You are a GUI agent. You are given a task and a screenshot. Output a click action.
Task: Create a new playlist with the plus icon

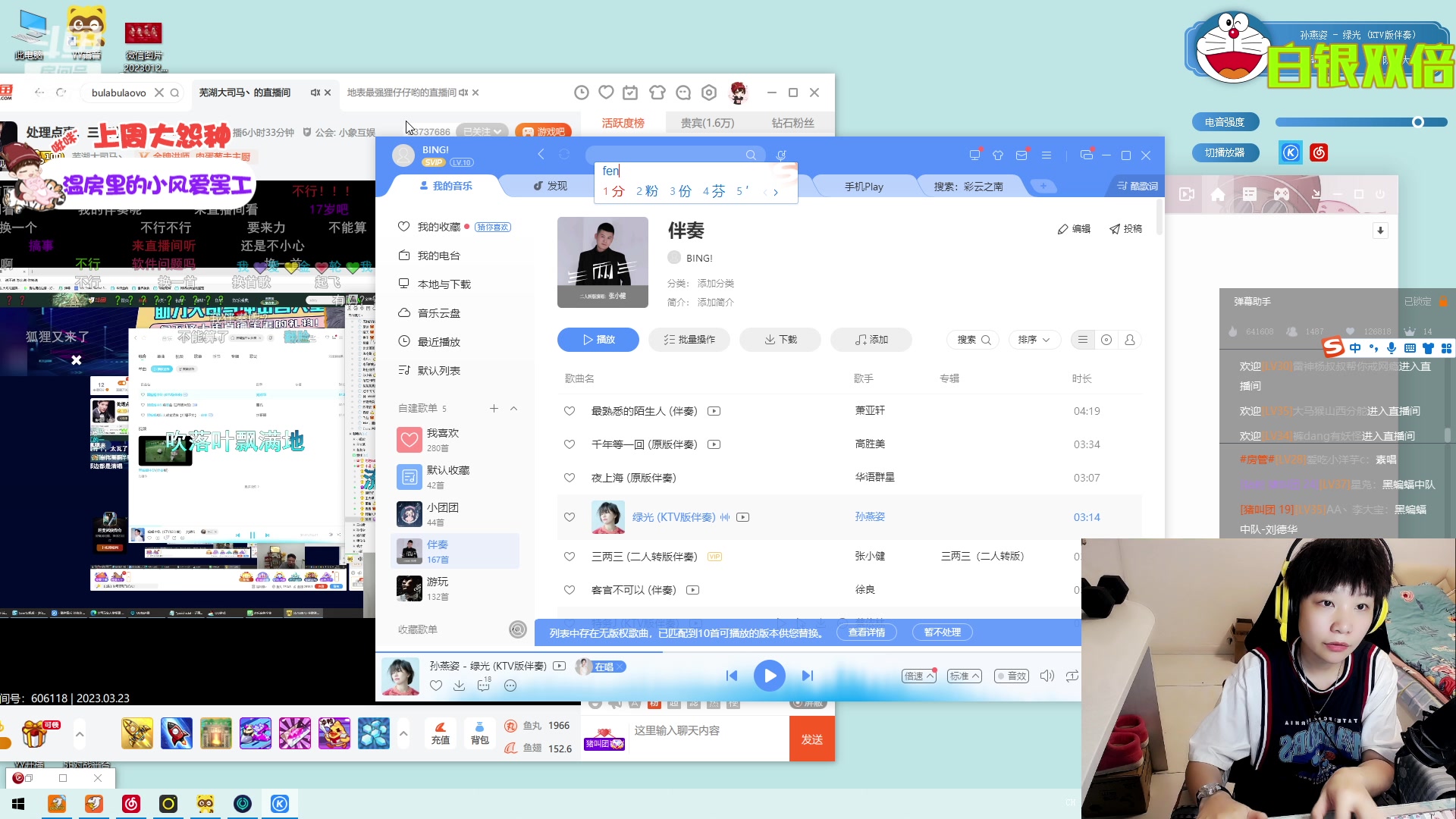tap(494, 408)
